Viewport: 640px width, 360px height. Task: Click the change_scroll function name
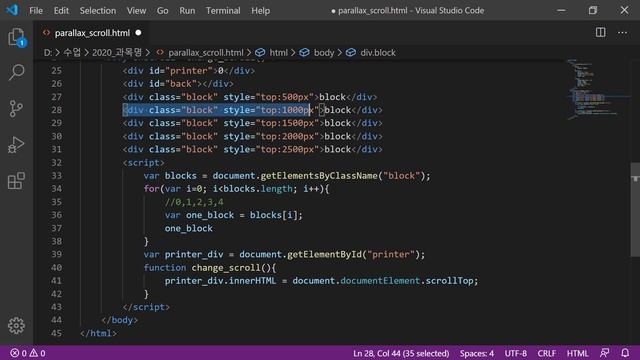(226, 267)
